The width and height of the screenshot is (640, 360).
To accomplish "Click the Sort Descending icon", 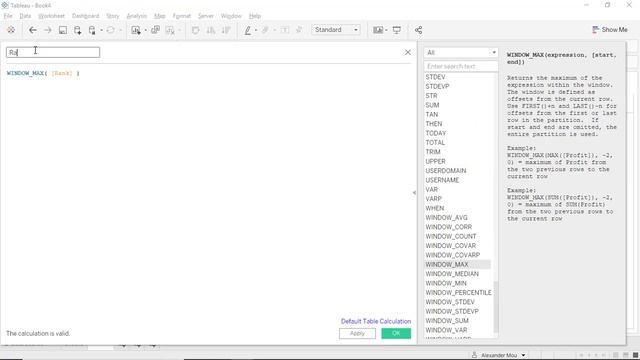I will (x=226, y=30).
